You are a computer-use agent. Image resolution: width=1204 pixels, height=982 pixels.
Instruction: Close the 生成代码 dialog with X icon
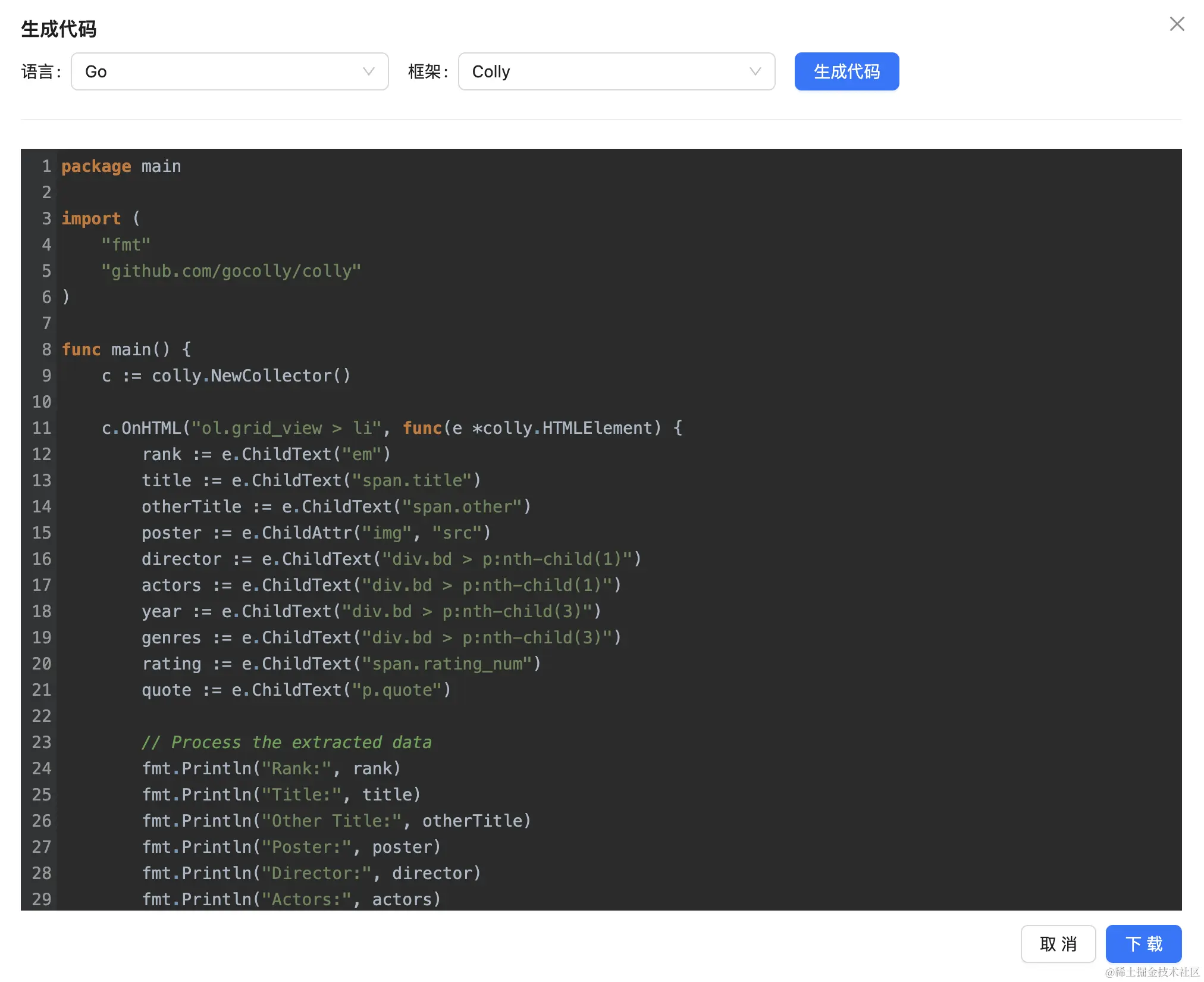point(1177,24)
